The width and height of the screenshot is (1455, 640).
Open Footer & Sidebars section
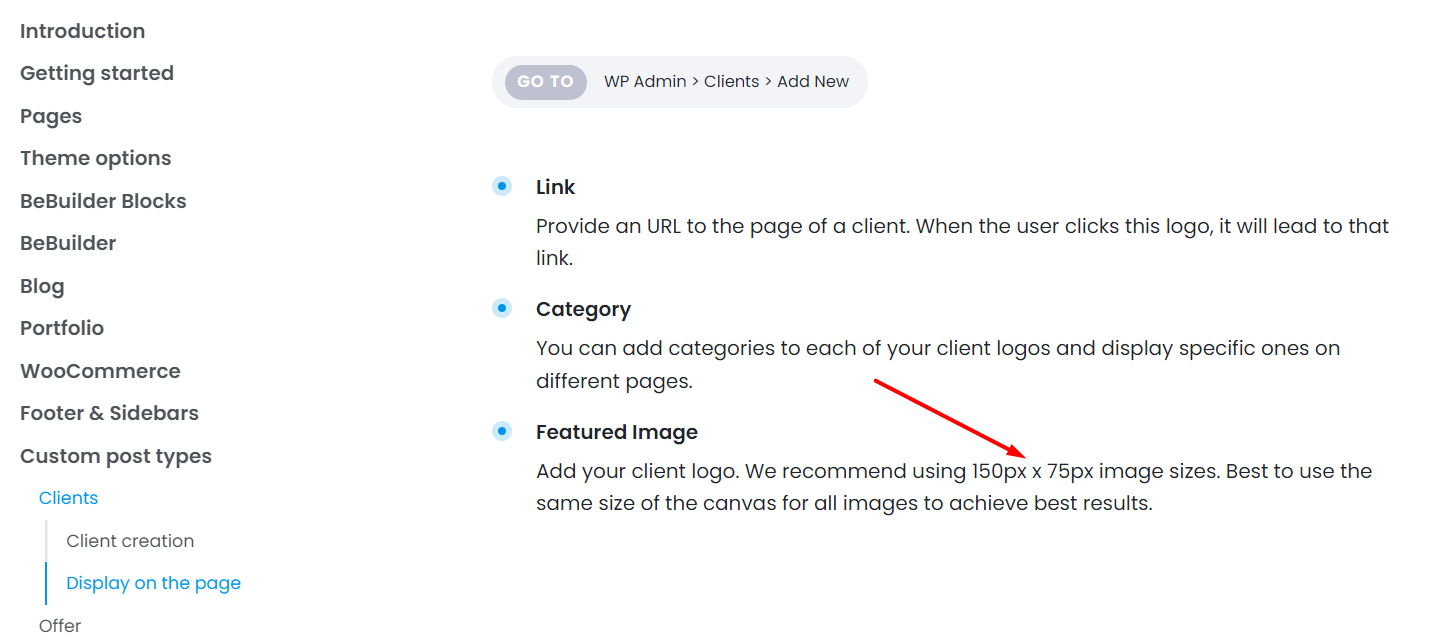[109, 413]
